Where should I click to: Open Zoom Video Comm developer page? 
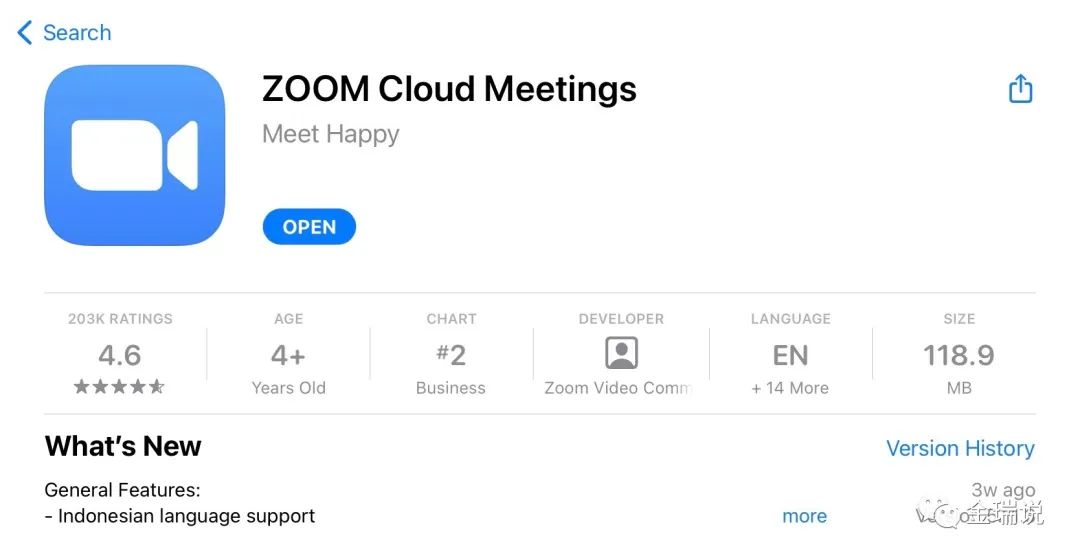pyautogui.click(x=618, y=388)
